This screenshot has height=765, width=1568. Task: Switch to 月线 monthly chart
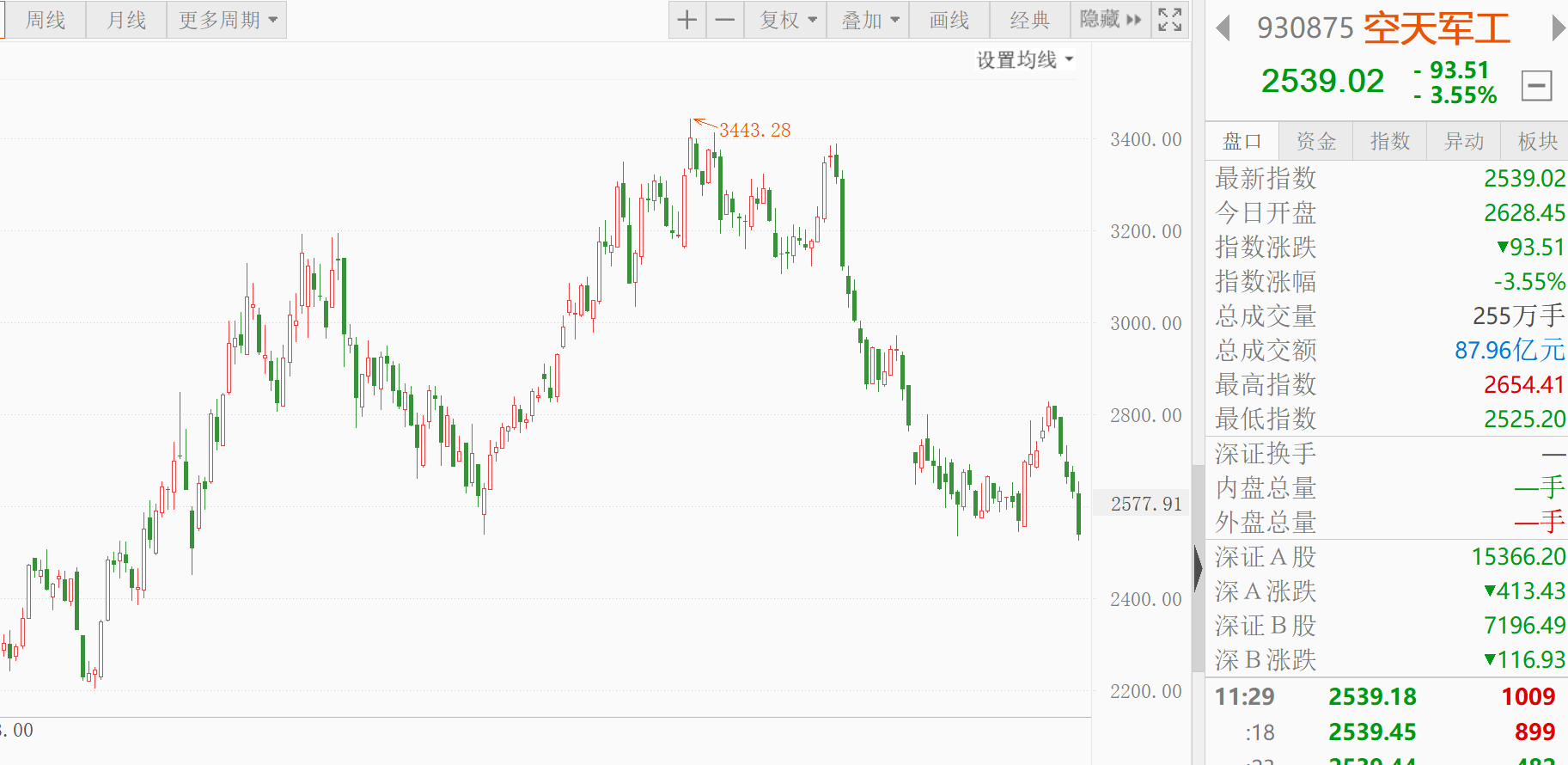point(126,20)
